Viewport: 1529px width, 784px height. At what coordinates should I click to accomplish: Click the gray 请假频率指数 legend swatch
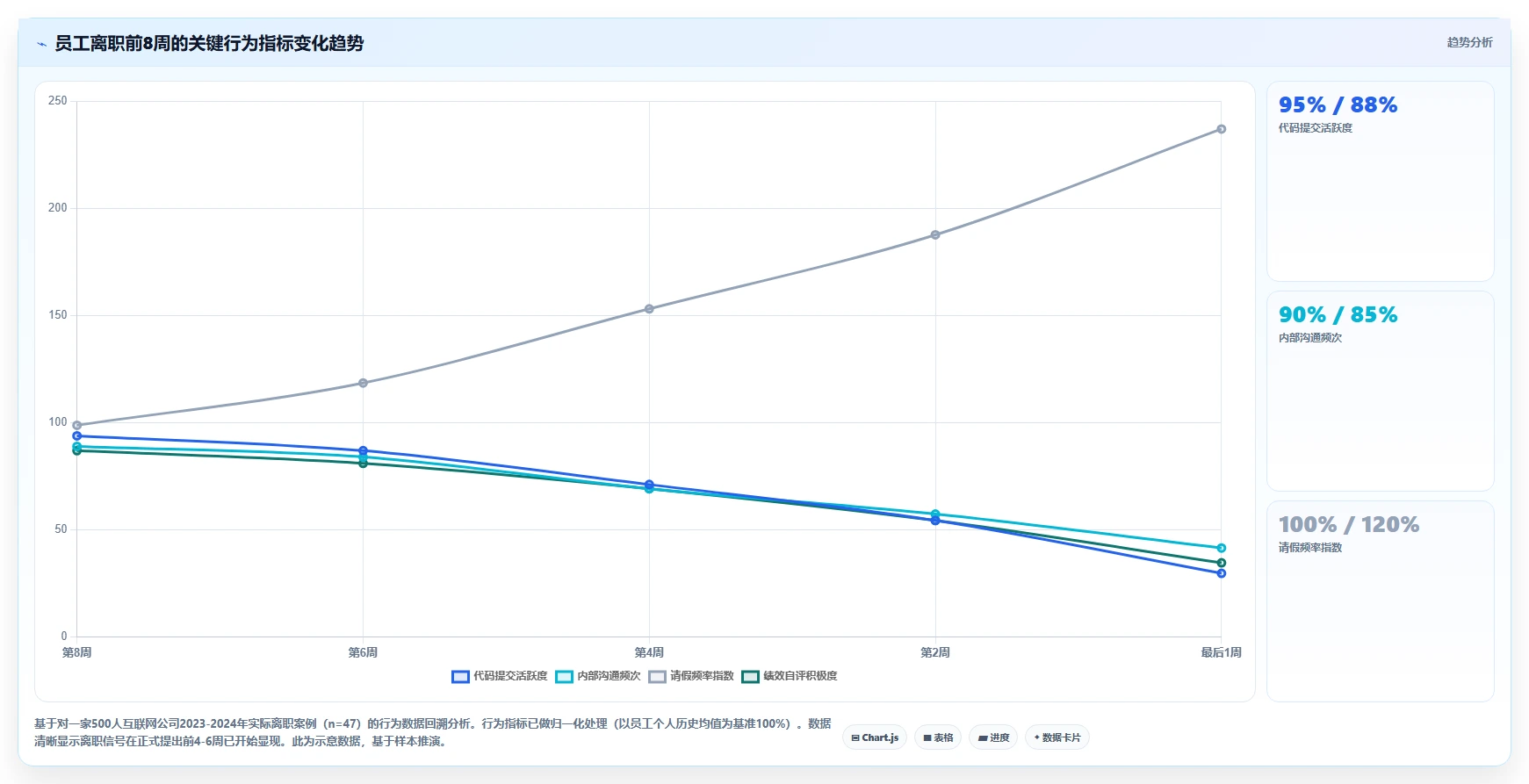click(x=657, y=676)
